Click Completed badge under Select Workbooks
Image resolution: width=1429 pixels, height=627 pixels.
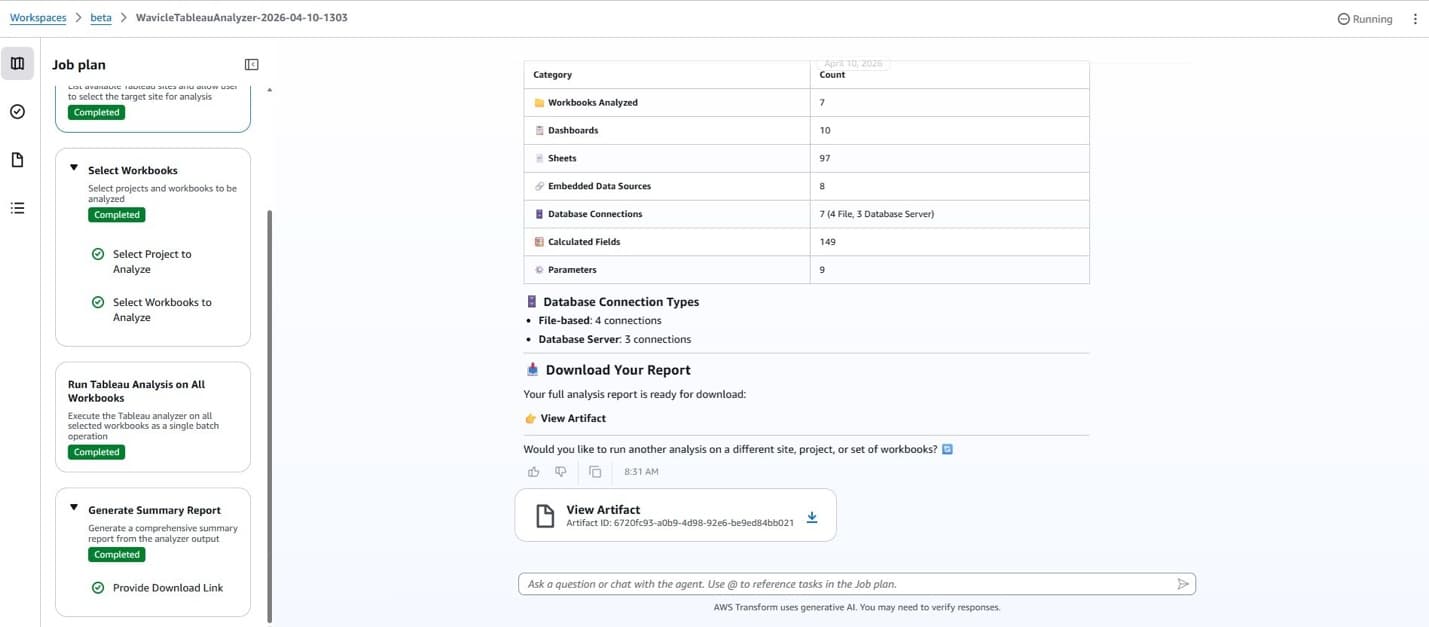[x=117, y=215]
